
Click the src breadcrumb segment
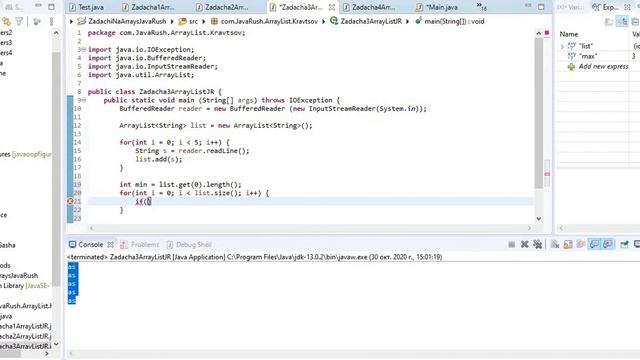(x=189, y=21)
